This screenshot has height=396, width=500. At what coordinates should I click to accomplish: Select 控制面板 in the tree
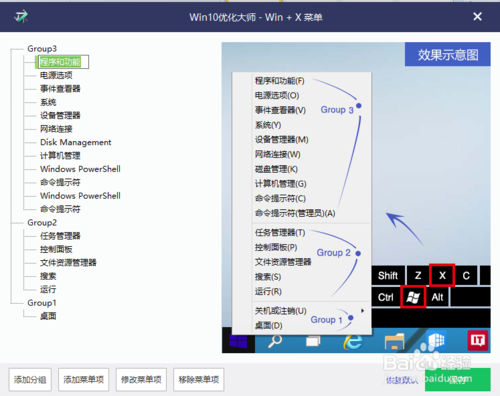56,249
